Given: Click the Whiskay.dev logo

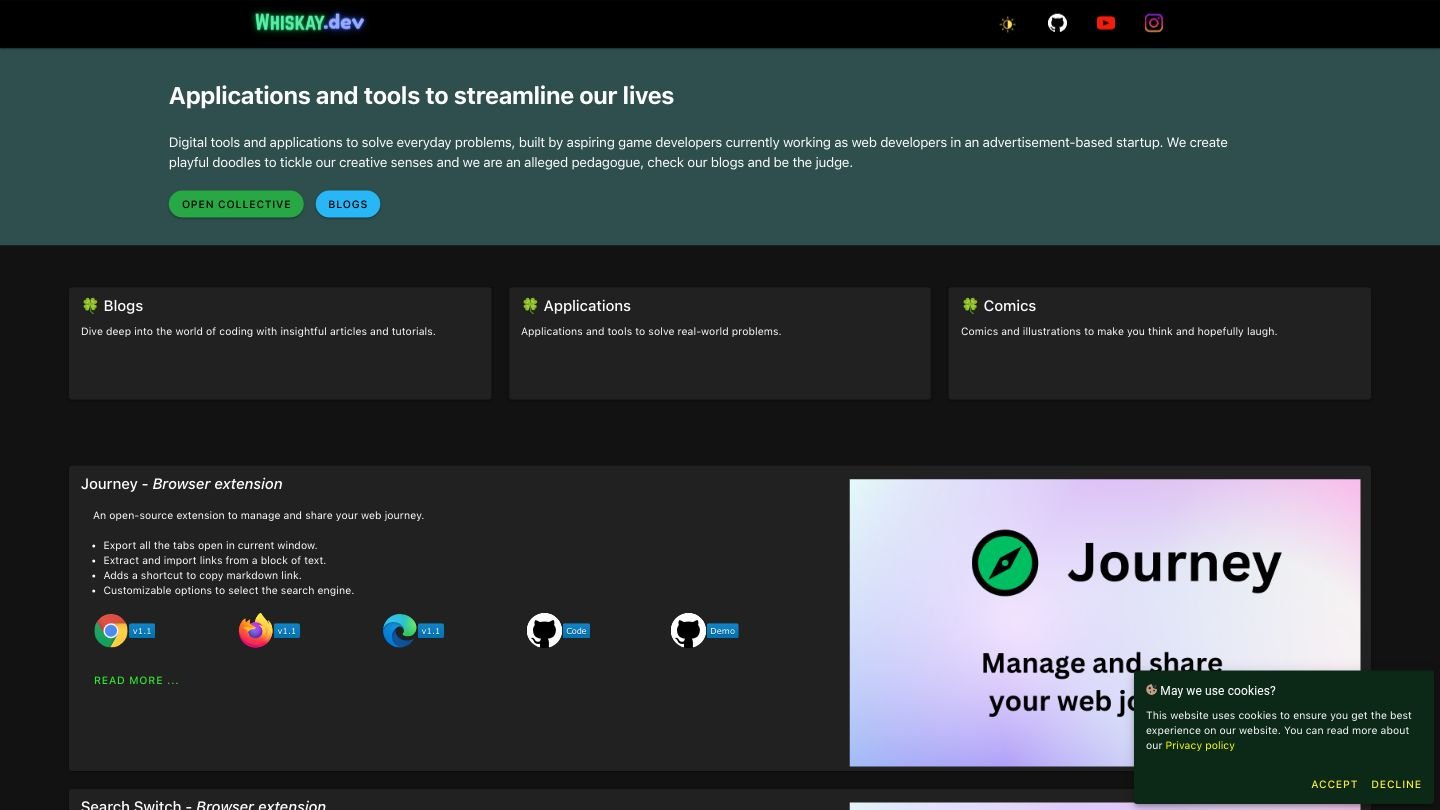Looking at the screenshot, I should click(309, 22).
